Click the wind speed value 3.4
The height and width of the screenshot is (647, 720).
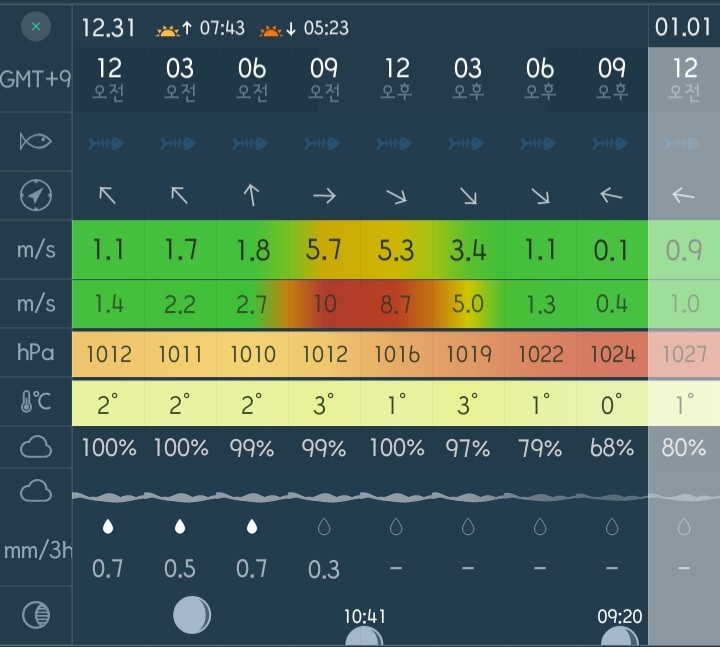[x=468, y=250]
